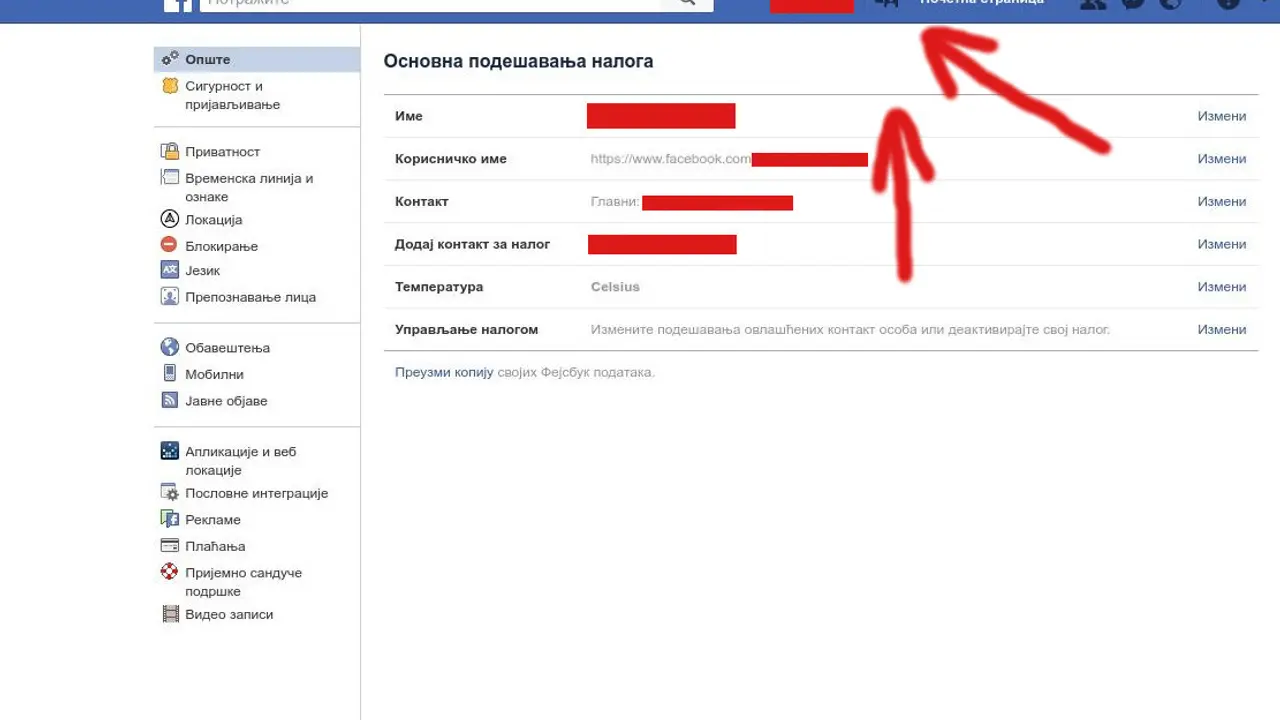
Task: Click Преузми копију link
Action: [445, 372]
